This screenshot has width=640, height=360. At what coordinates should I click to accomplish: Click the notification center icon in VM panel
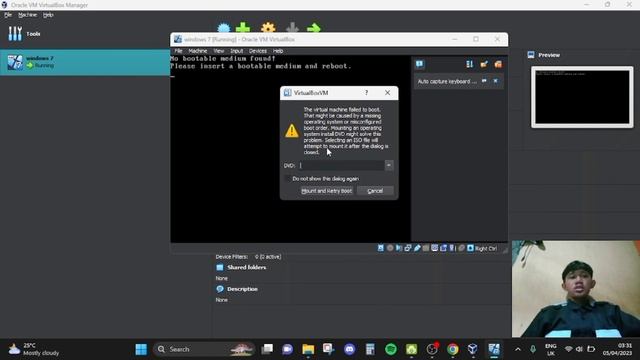pyautogui.click(x=420, y=64)
